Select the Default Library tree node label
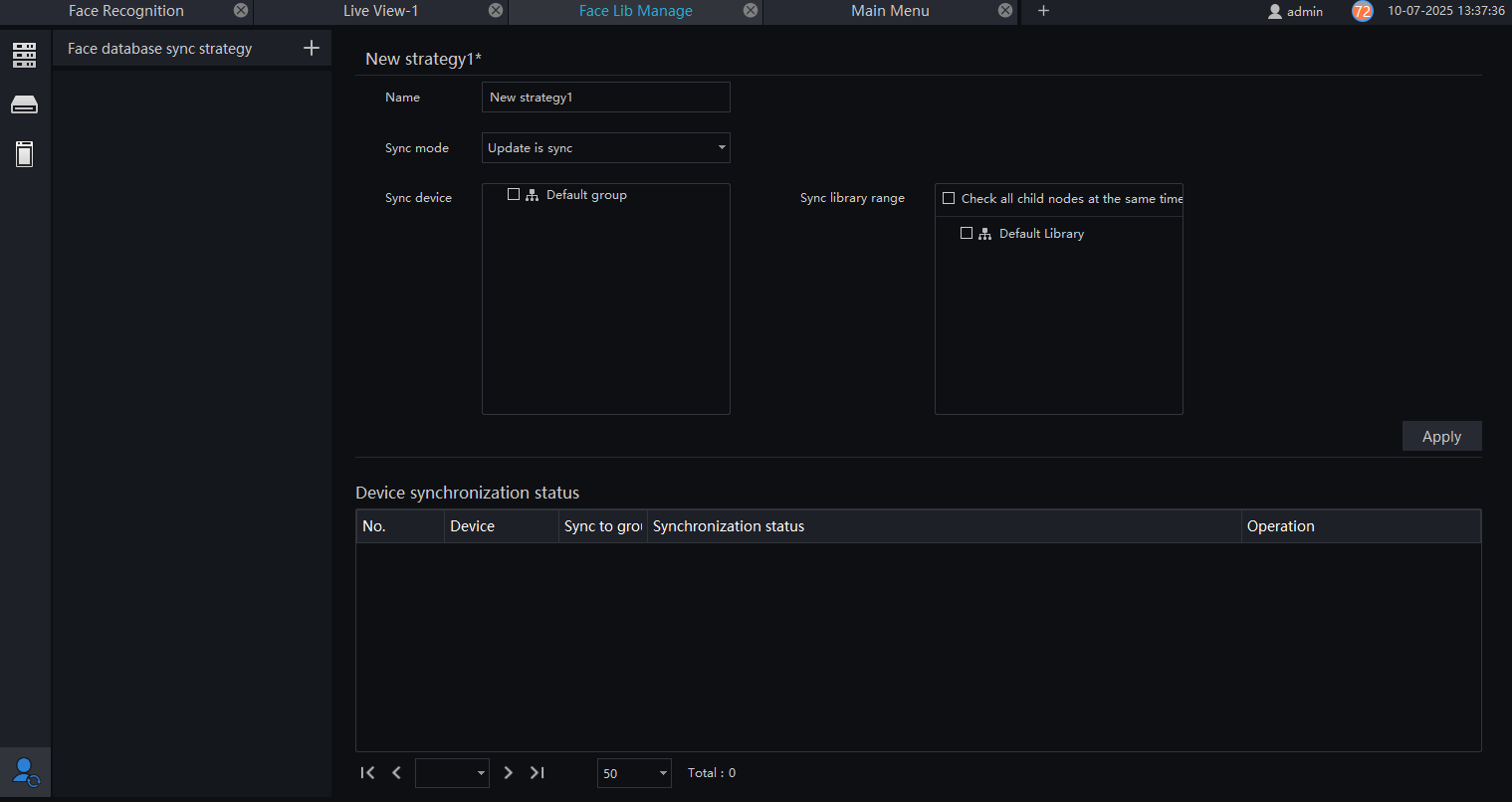The image size is (1512, 802). click(1042, 234)
